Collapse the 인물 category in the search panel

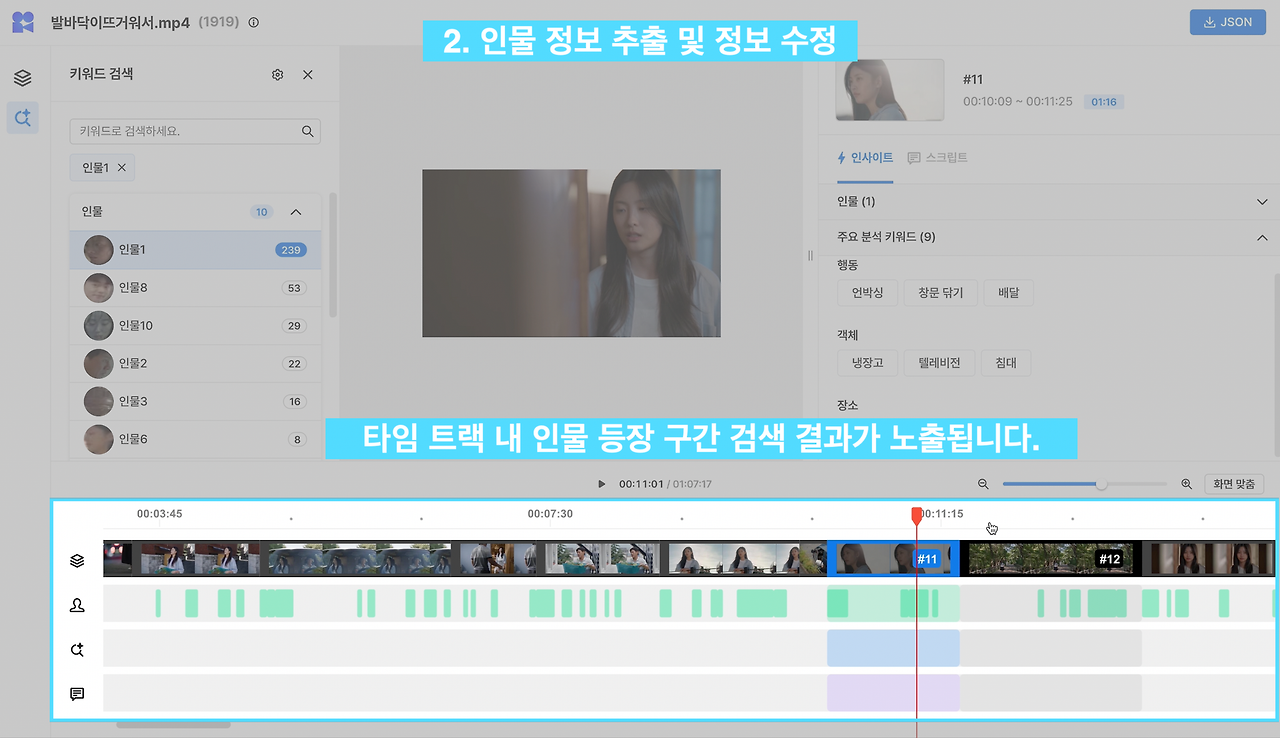coord(296,211)
